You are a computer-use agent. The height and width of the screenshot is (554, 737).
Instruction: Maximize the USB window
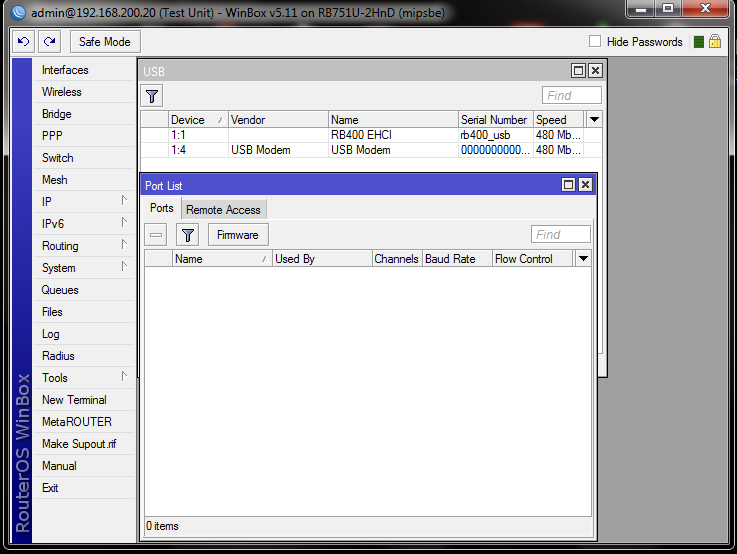(x=578, y=70)
